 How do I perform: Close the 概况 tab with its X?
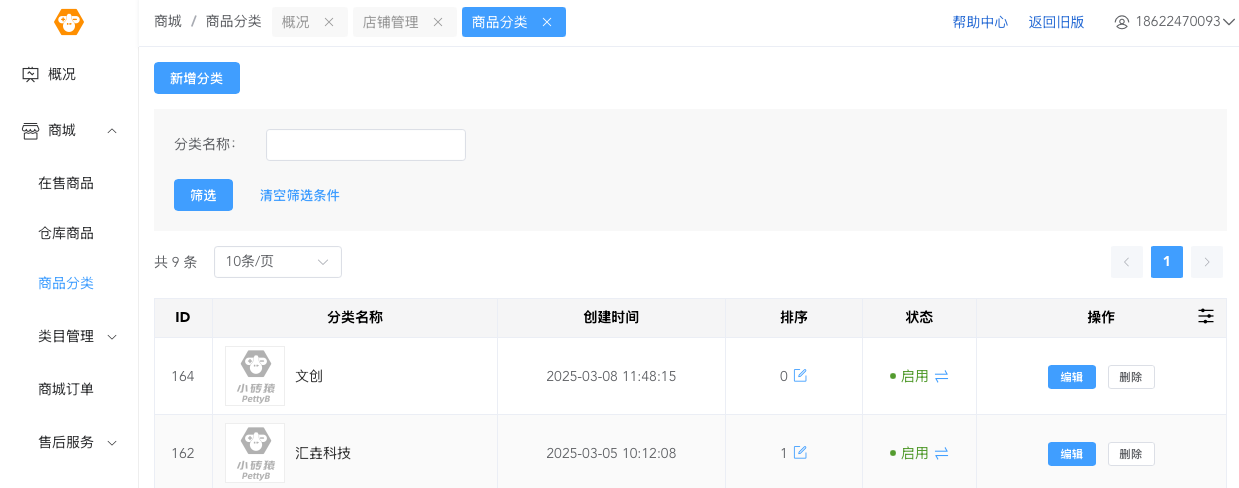(x=329, y=22)
